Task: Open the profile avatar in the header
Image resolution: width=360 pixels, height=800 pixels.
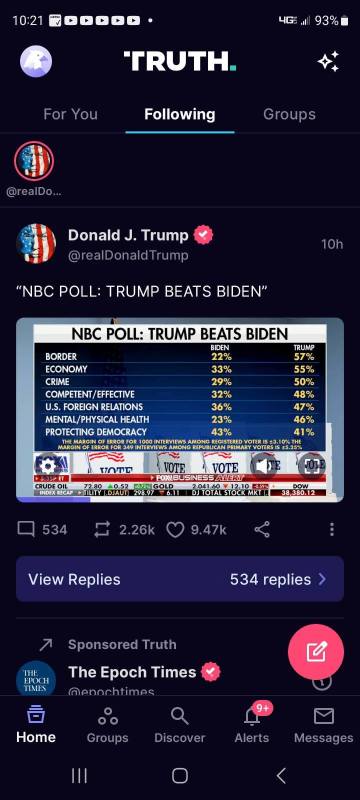Action: click(36, 61)
